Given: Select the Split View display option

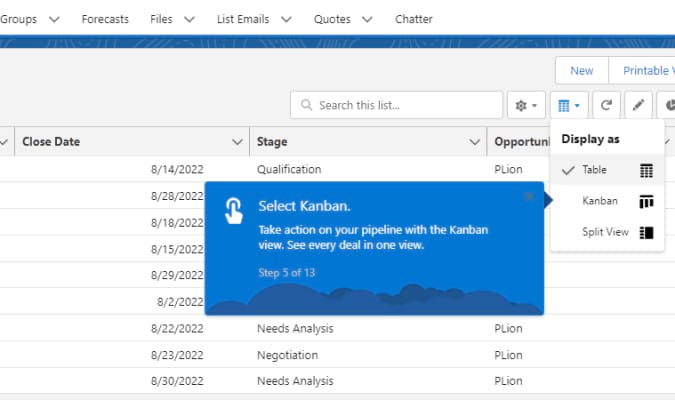Looking at the screenshot, I should [607, 232].
